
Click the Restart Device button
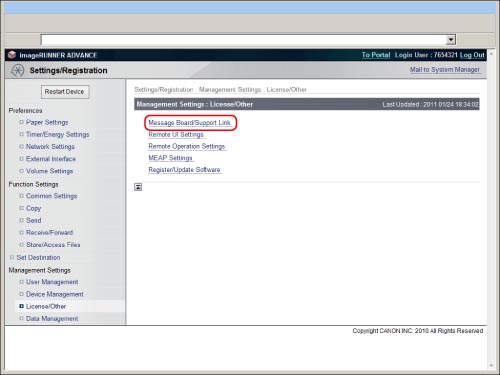pos(65,92)
